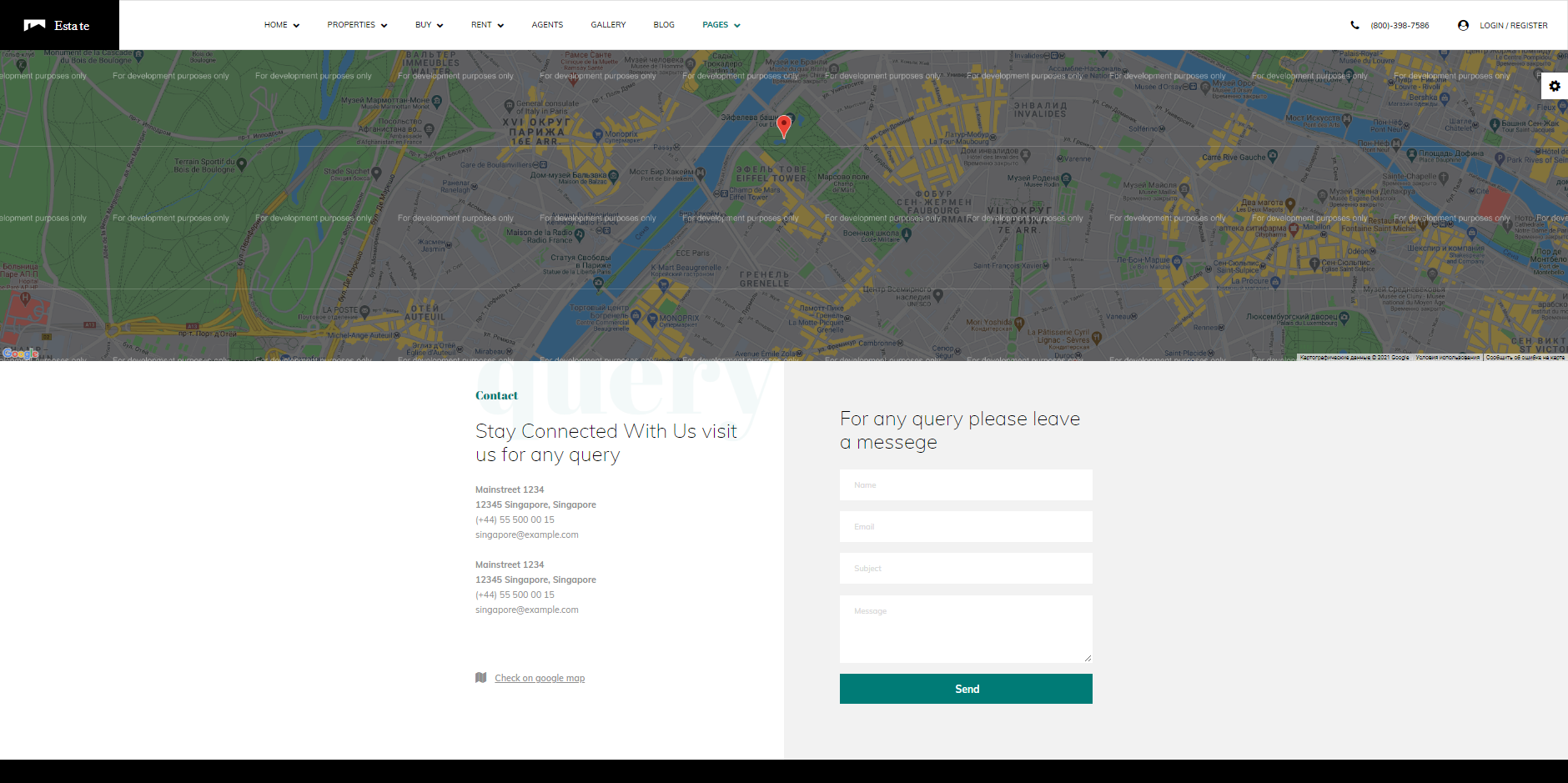Viewport: 1568px width, 783px height.
Task: Go to the AGENTS page
Action: point(547,25)
